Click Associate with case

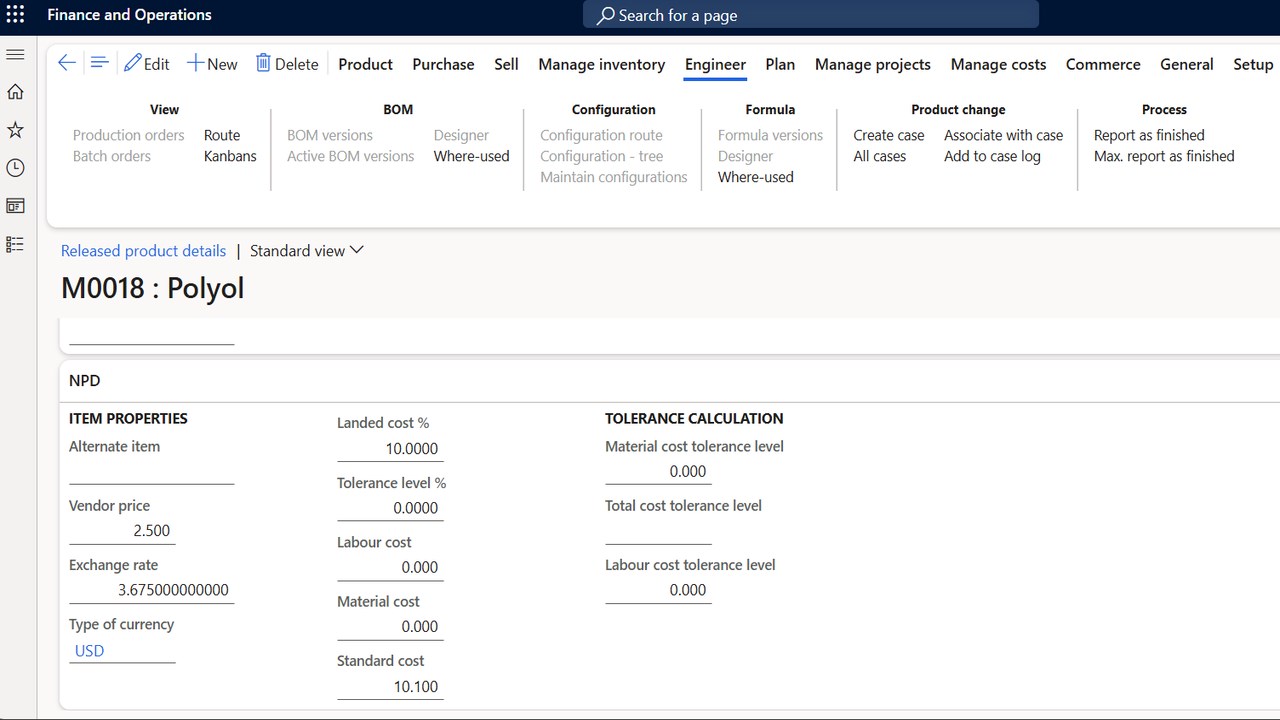pos(1003,135)
